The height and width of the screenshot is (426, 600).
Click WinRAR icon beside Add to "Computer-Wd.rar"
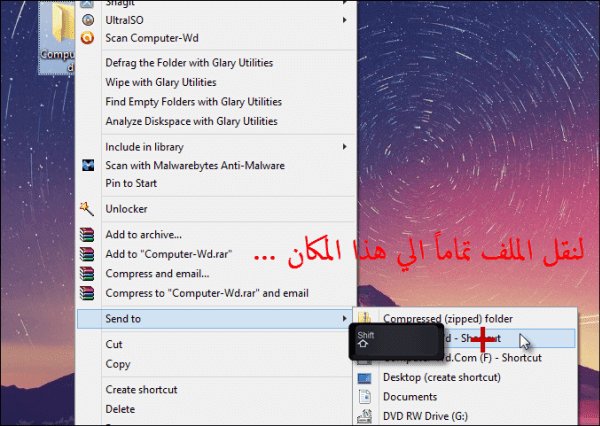pyautogui.click(x=87, y=254)
